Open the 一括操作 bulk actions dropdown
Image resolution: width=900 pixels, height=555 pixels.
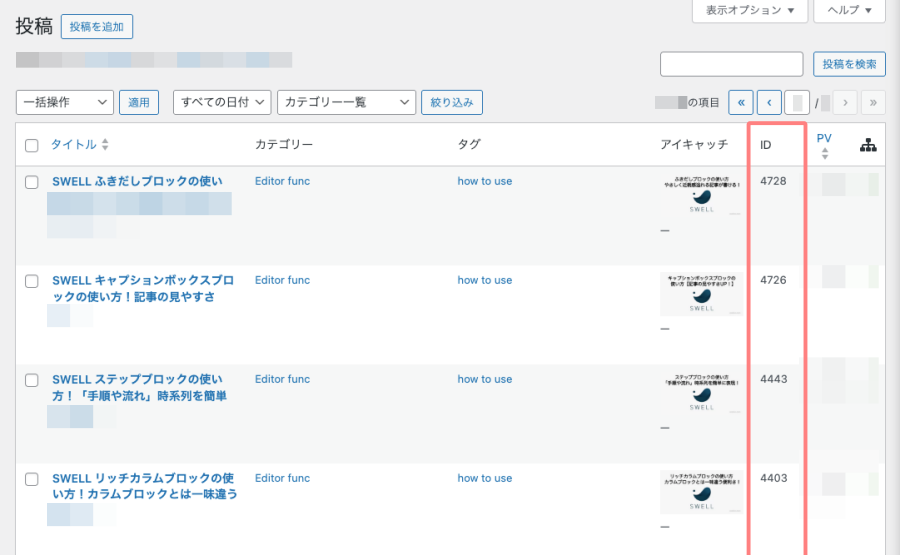(x=65, y=102)
